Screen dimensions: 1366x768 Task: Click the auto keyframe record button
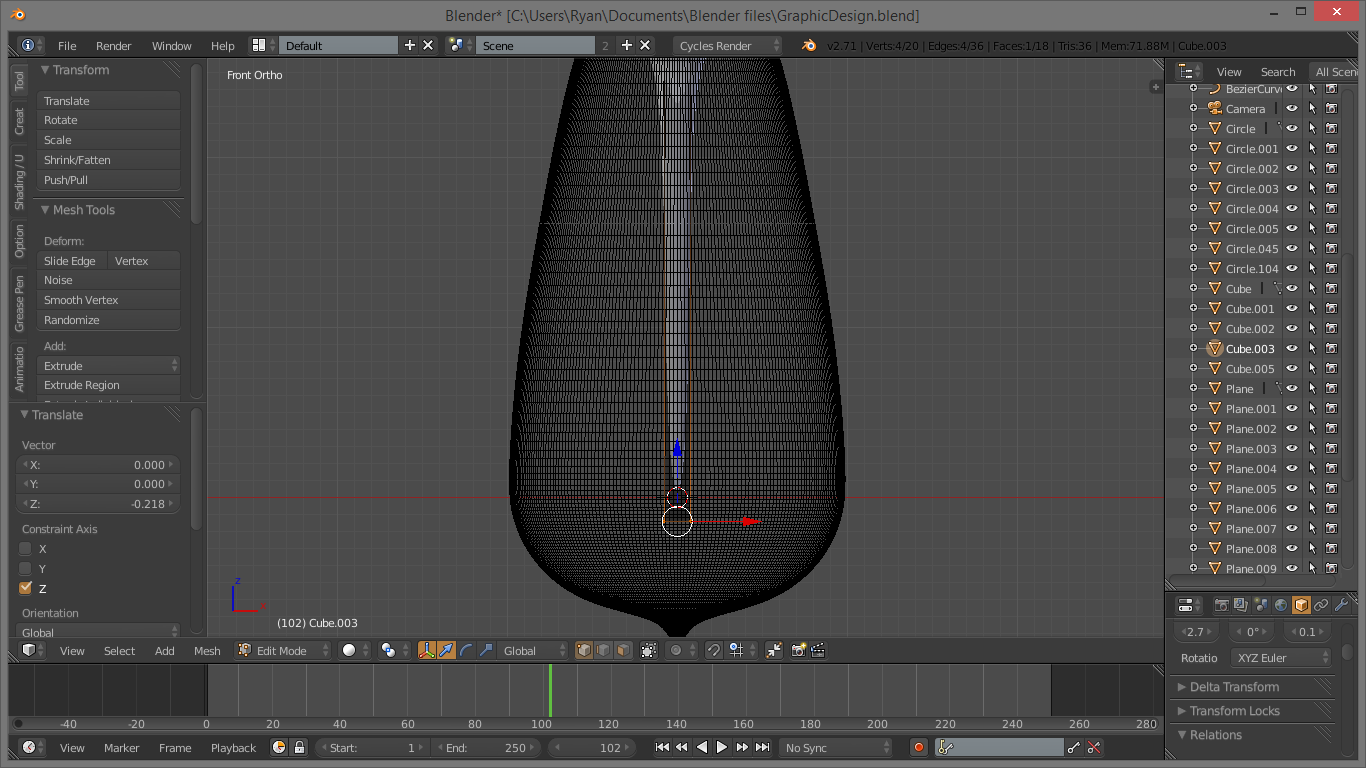(x=919, y=747)
